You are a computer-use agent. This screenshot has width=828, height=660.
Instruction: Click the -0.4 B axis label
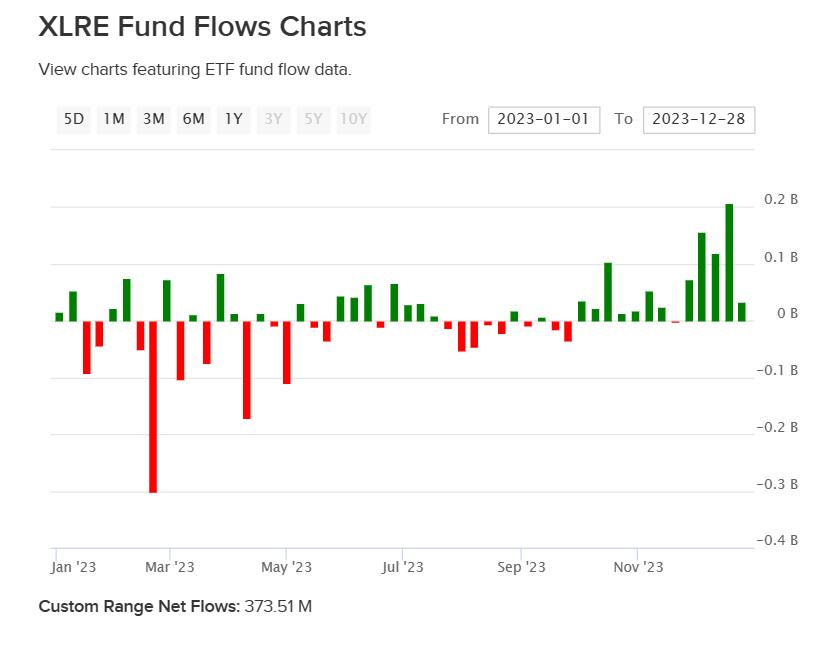click(778, 538)
